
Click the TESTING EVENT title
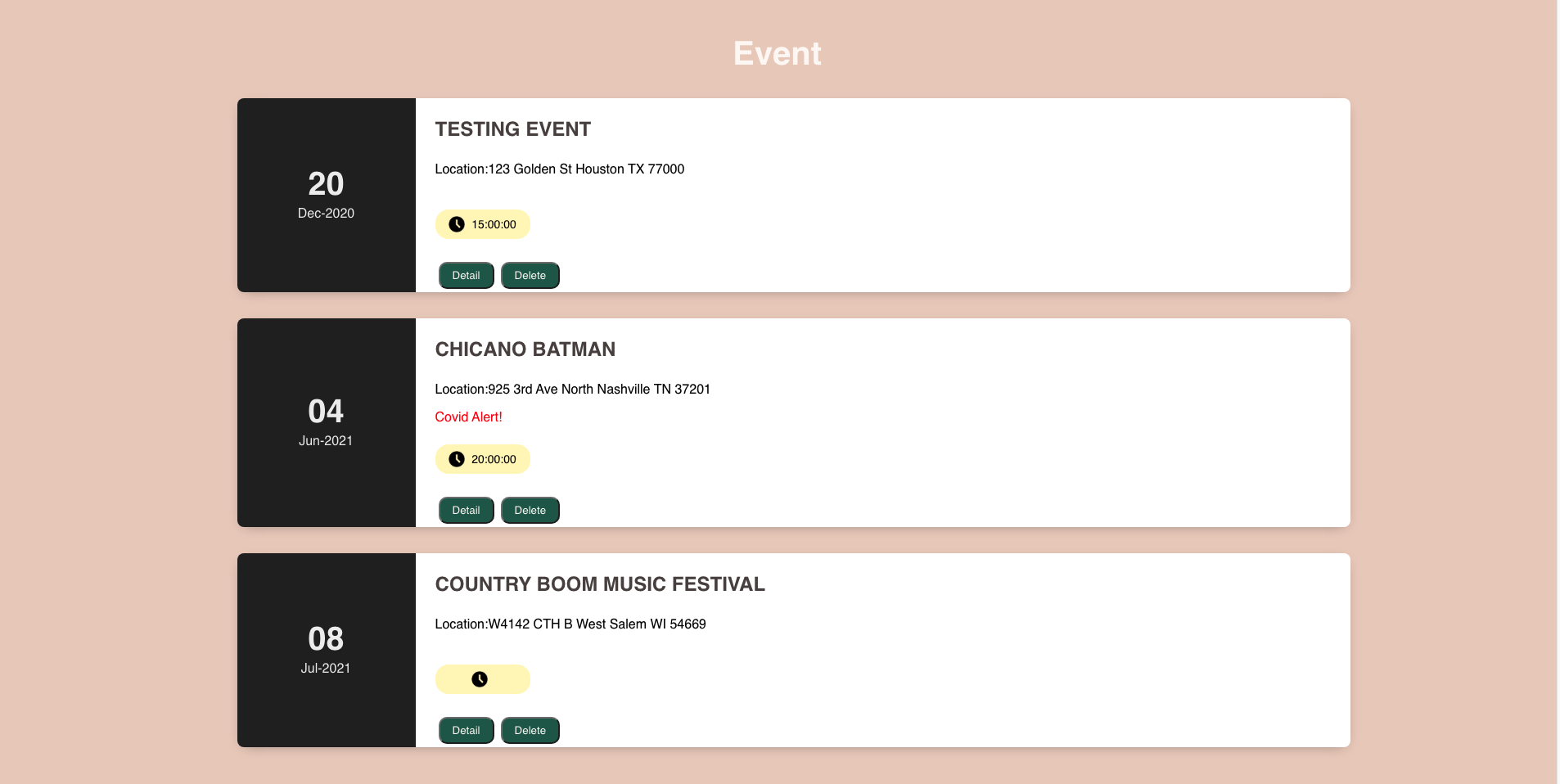click(x=512, y=129)
